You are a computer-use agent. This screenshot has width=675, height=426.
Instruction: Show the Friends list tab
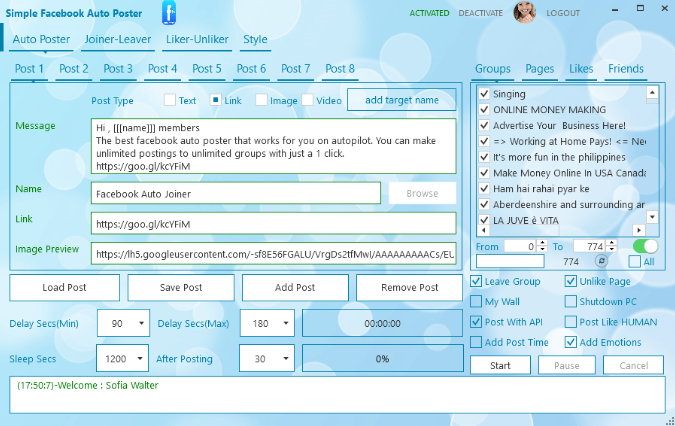(x=626, y=69)
